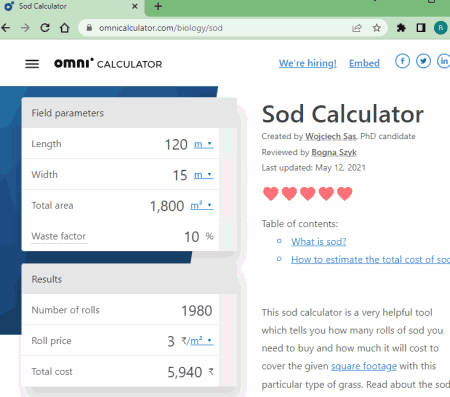
Task: Open the Embed link
Action: [364, 63]
